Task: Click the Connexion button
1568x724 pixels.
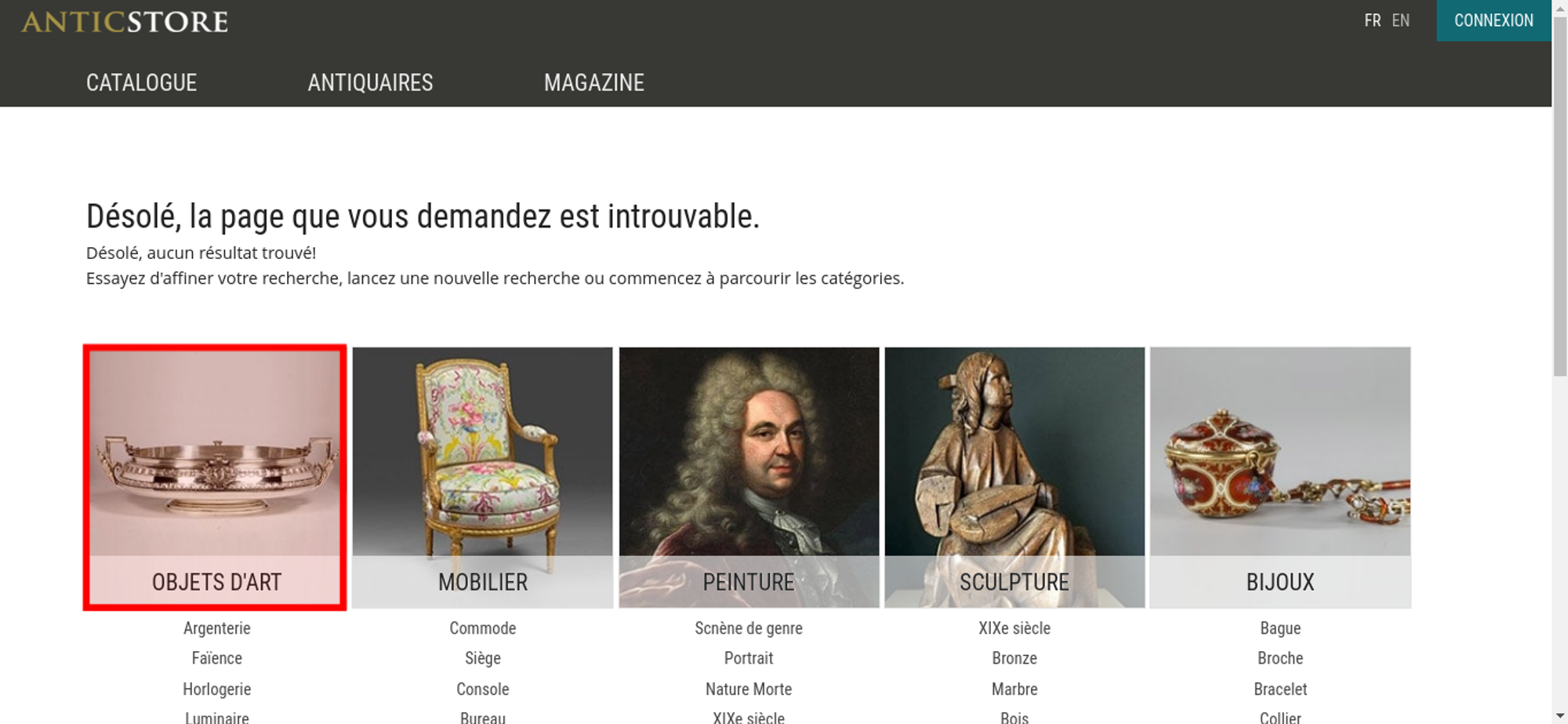Action: [x=1494, y=20]
